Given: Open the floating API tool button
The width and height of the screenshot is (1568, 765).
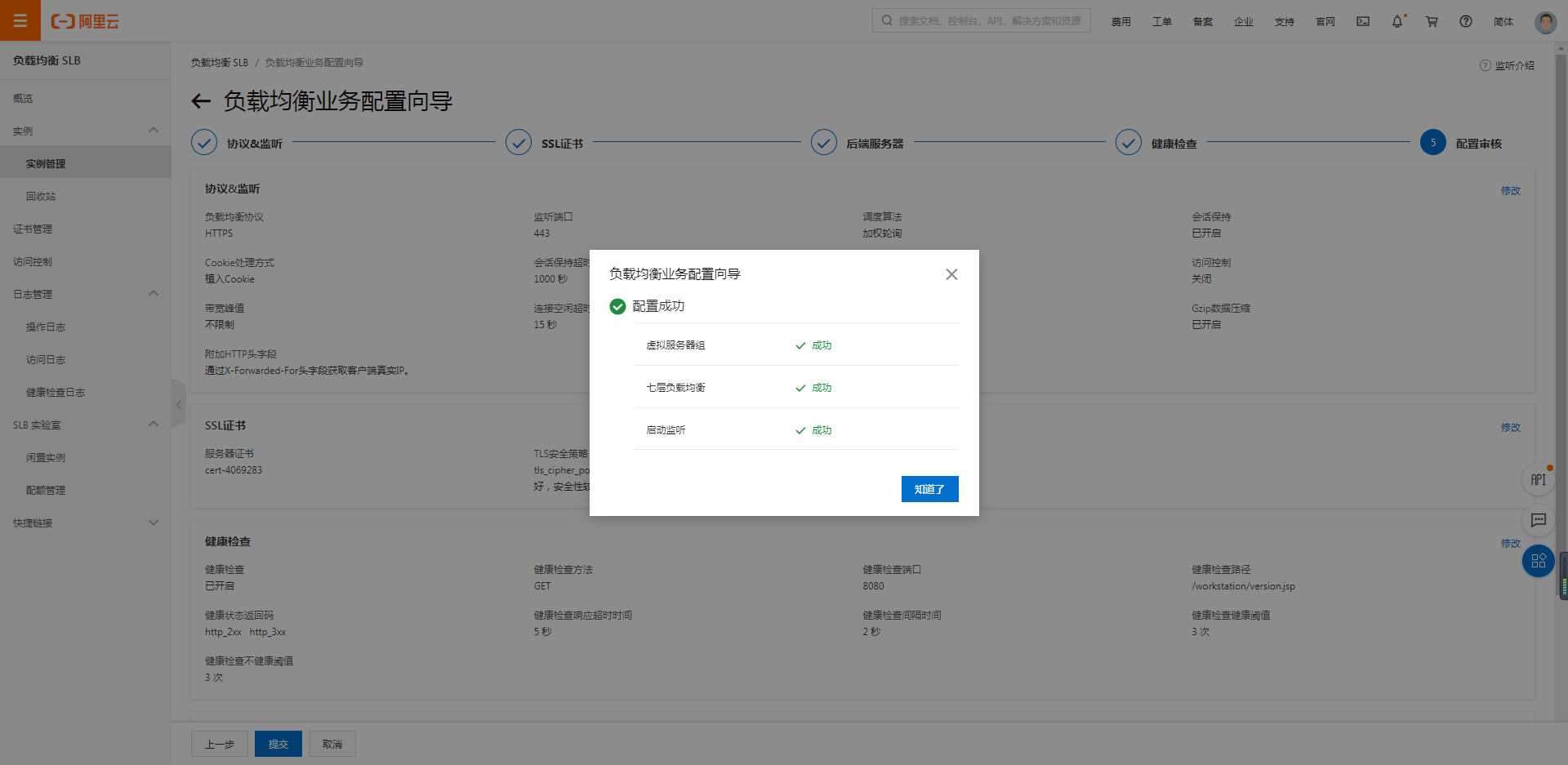Looking at the screenshot, I should pyautogui.click(x=1538, y=480).
